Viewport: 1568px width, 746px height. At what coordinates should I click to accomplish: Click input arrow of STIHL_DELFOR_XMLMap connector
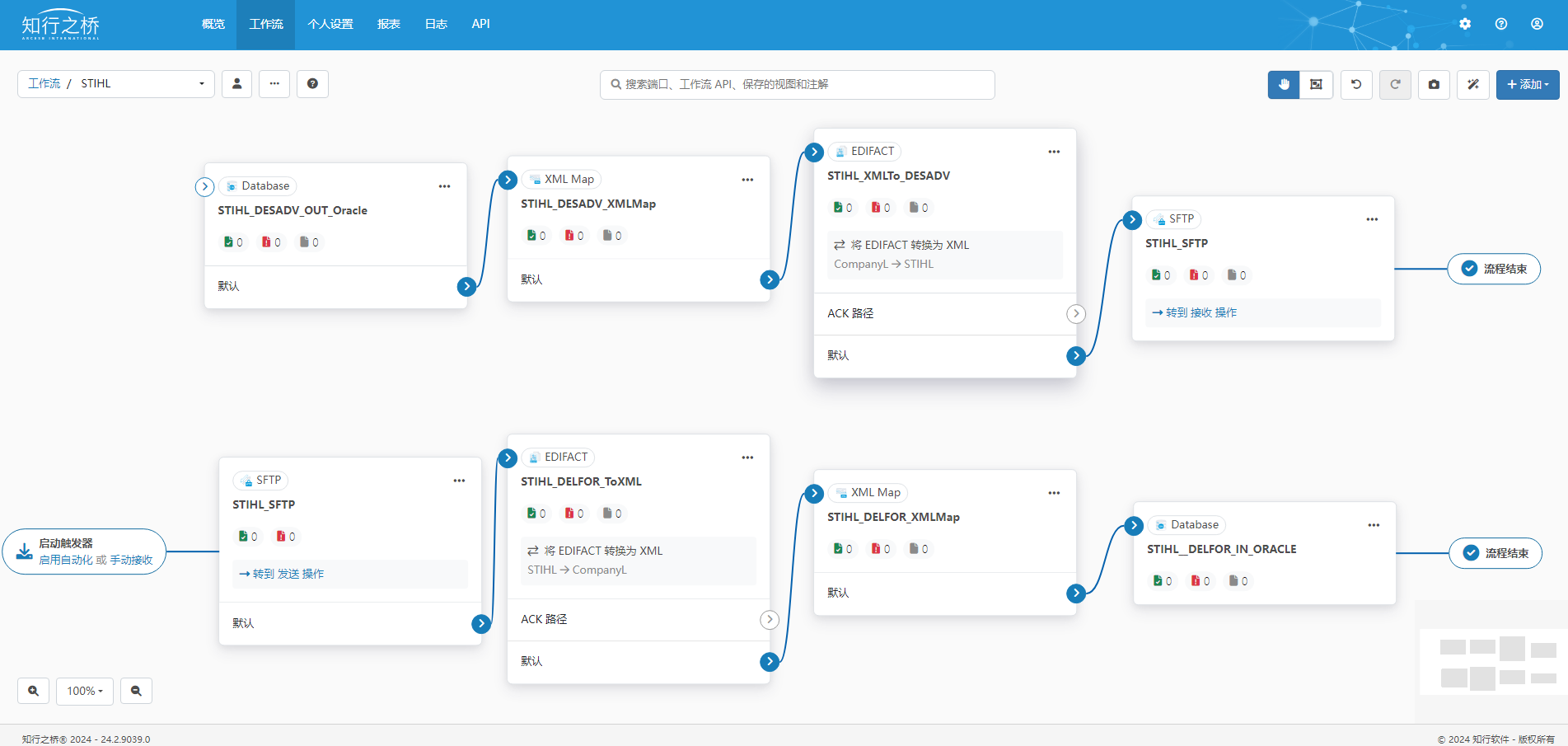point(814,494)
